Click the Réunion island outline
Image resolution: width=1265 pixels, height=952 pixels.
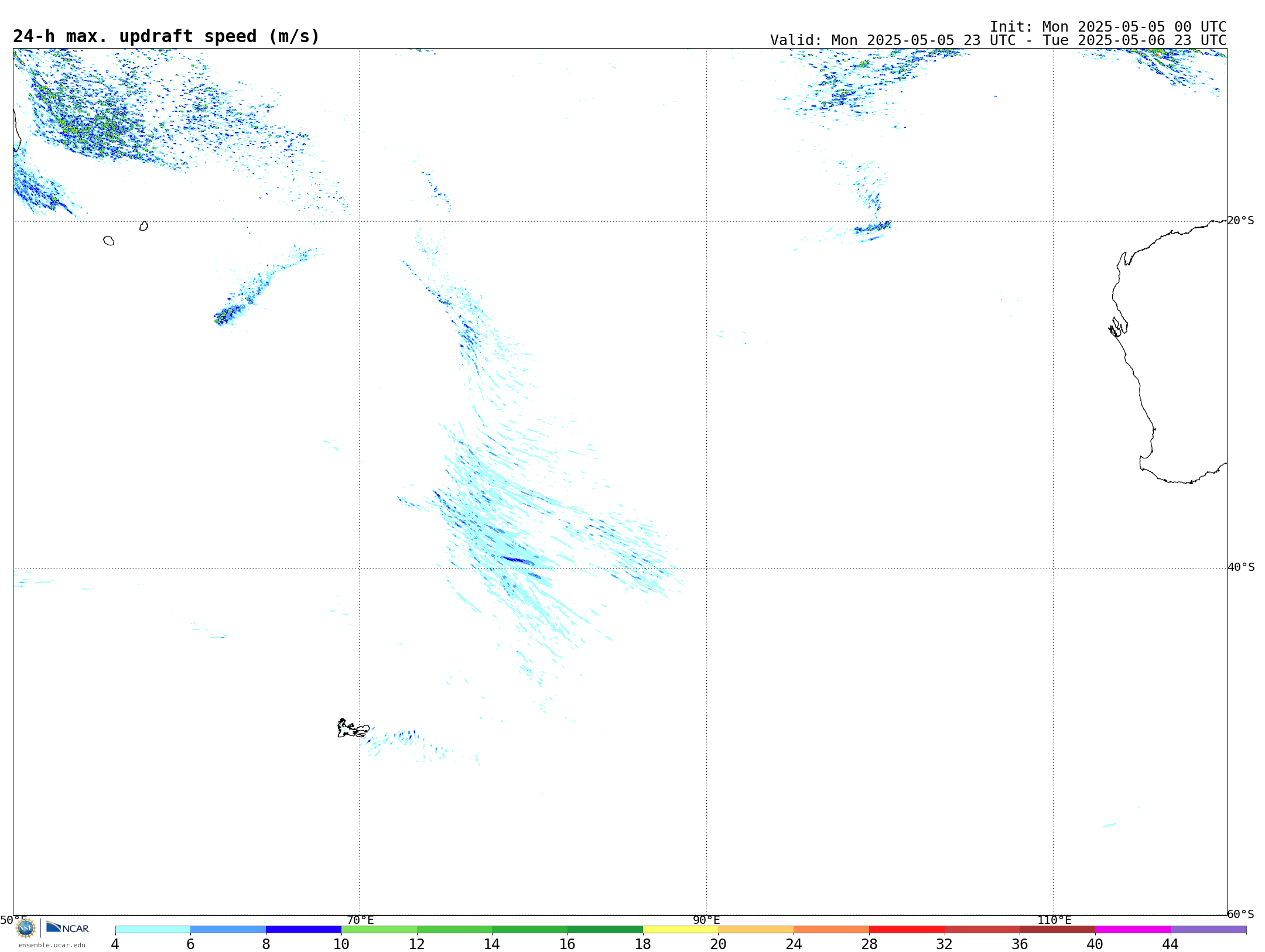coord(108,241)
